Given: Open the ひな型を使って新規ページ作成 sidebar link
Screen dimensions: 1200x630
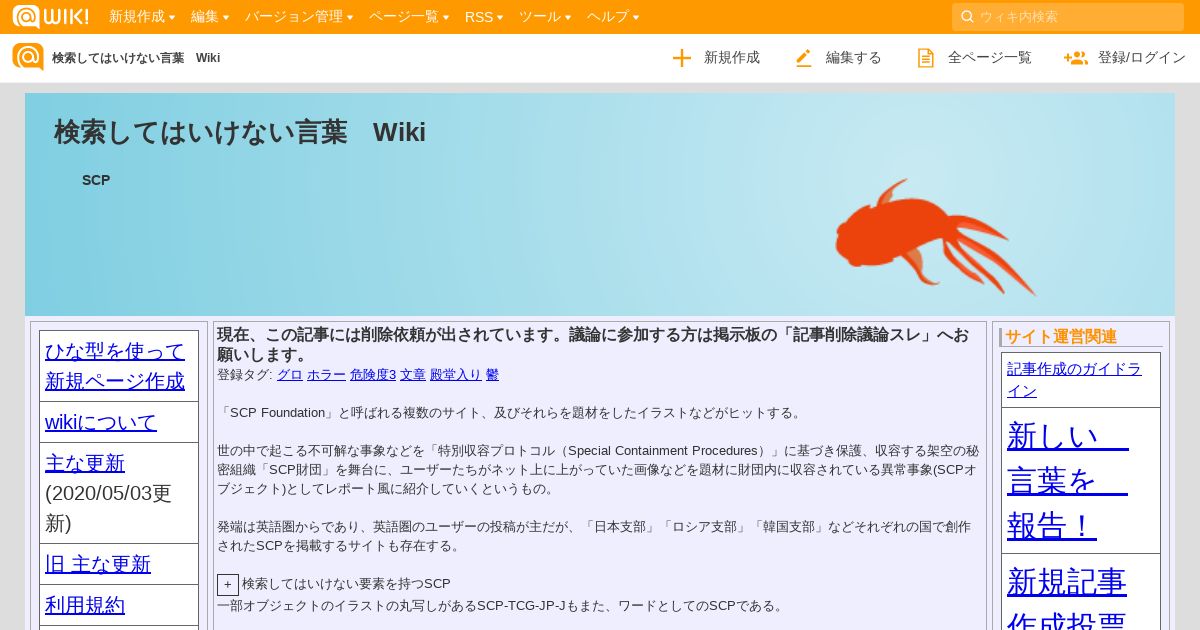Looking at the screenshot, I should pyautogui.click(x=115, y=366).
